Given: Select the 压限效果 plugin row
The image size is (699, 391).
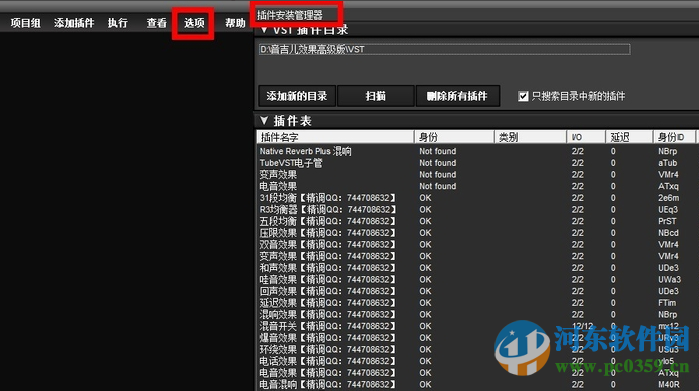Looking at the screenshot, I should point(477,233).
